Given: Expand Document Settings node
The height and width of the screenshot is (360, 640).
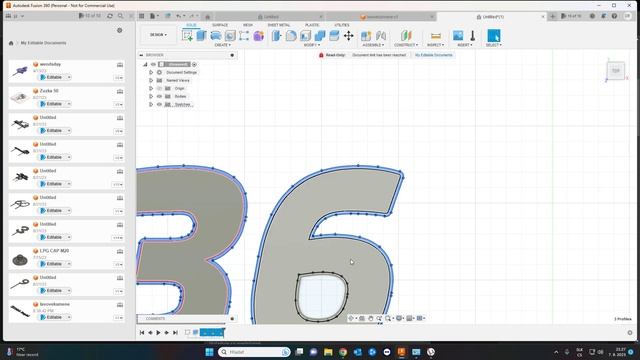Looking at the screenshot, I should tap(151, 72).
